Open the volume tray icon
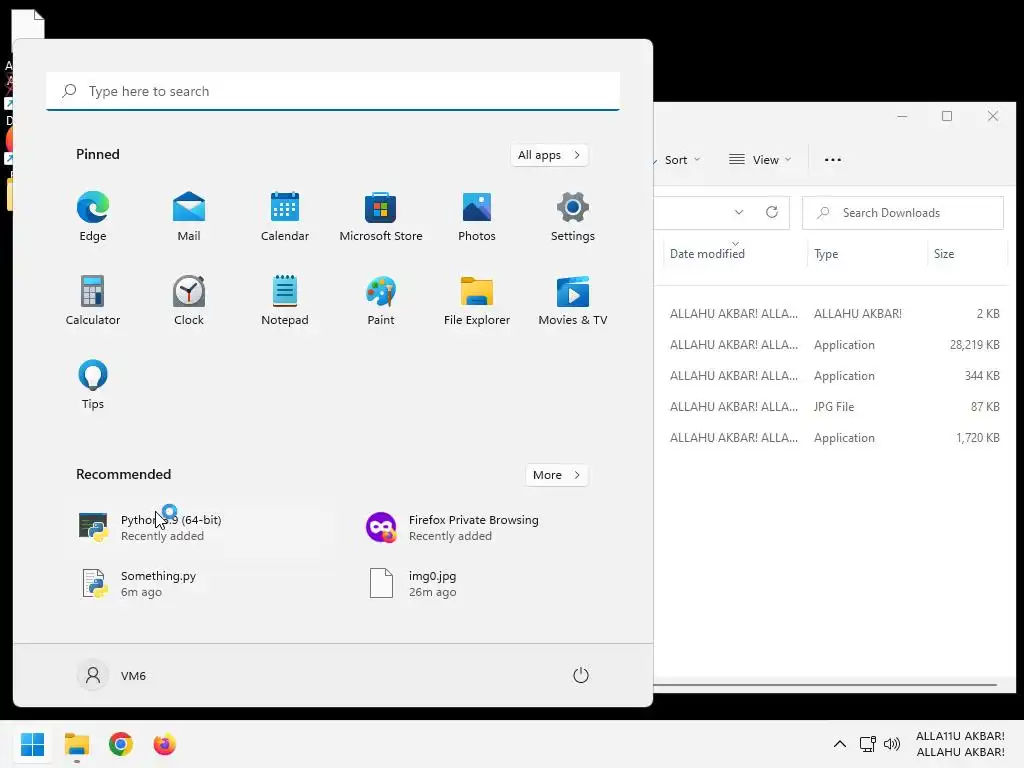The width and height of the screenshot is (1024, 768). coord(891,744)
